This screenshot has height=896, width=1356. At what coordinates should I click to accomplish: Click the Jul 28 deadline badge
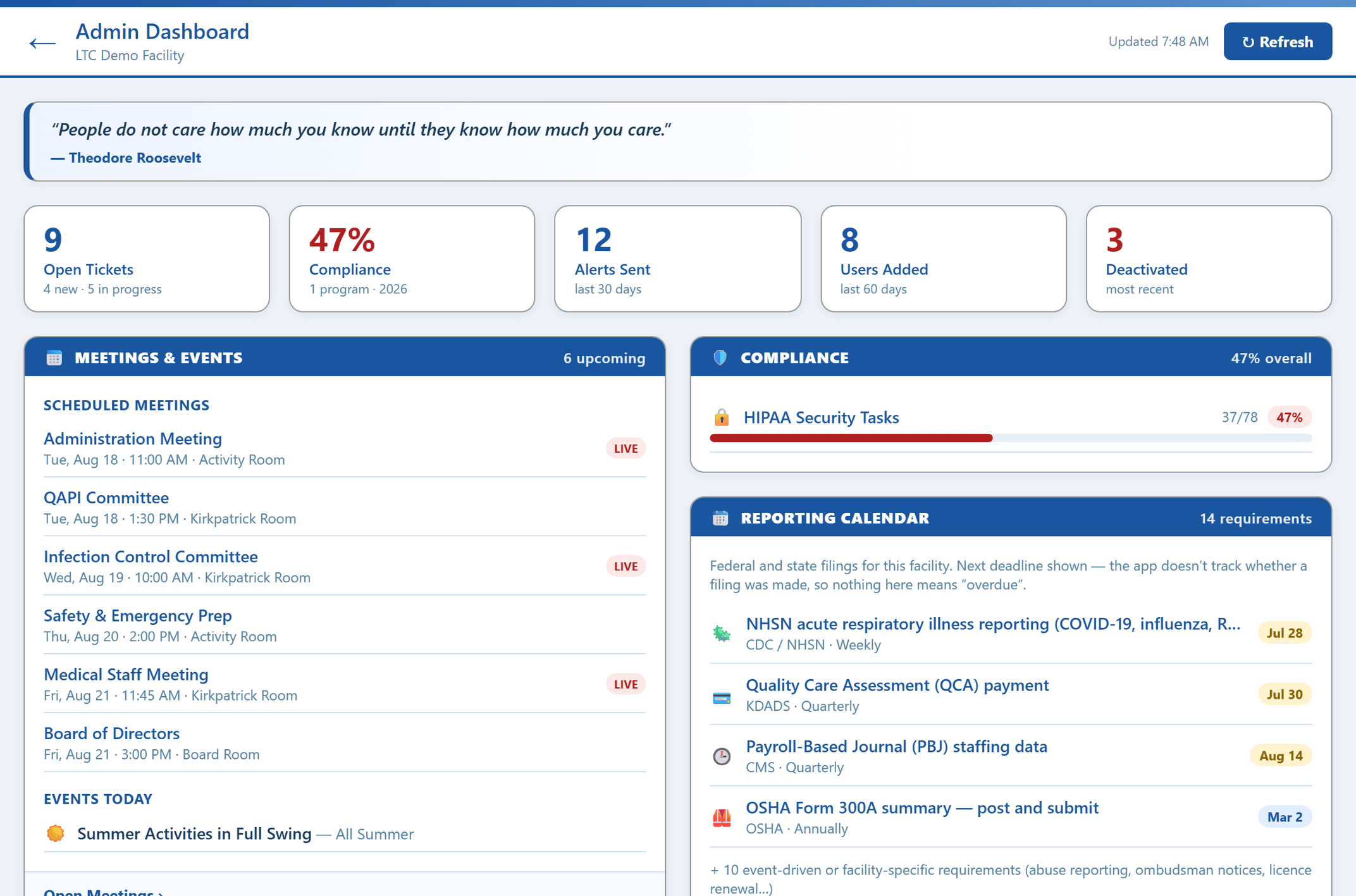pos(1285,633)
